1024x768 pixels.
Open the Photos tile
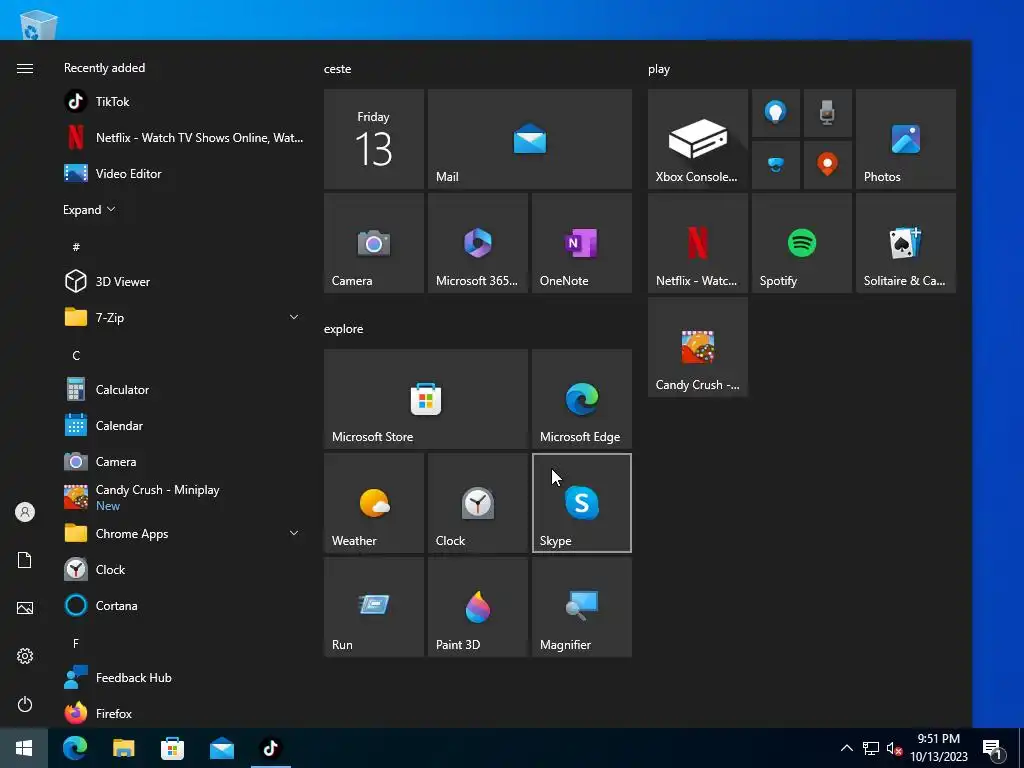[x=906, y=139]
